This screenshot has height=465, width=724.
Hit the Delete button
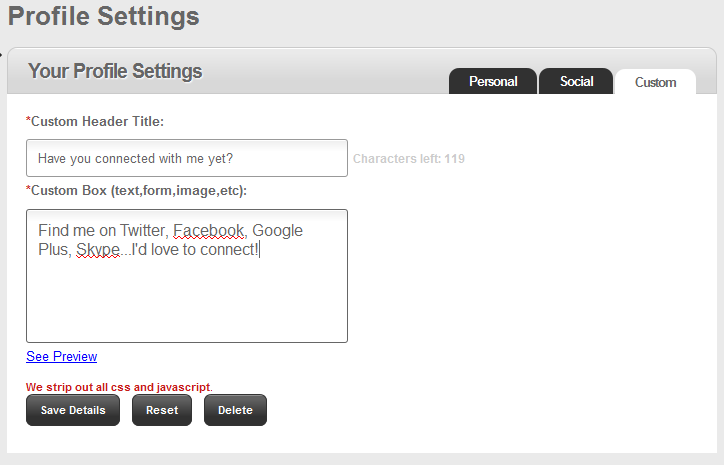point(235,410)
